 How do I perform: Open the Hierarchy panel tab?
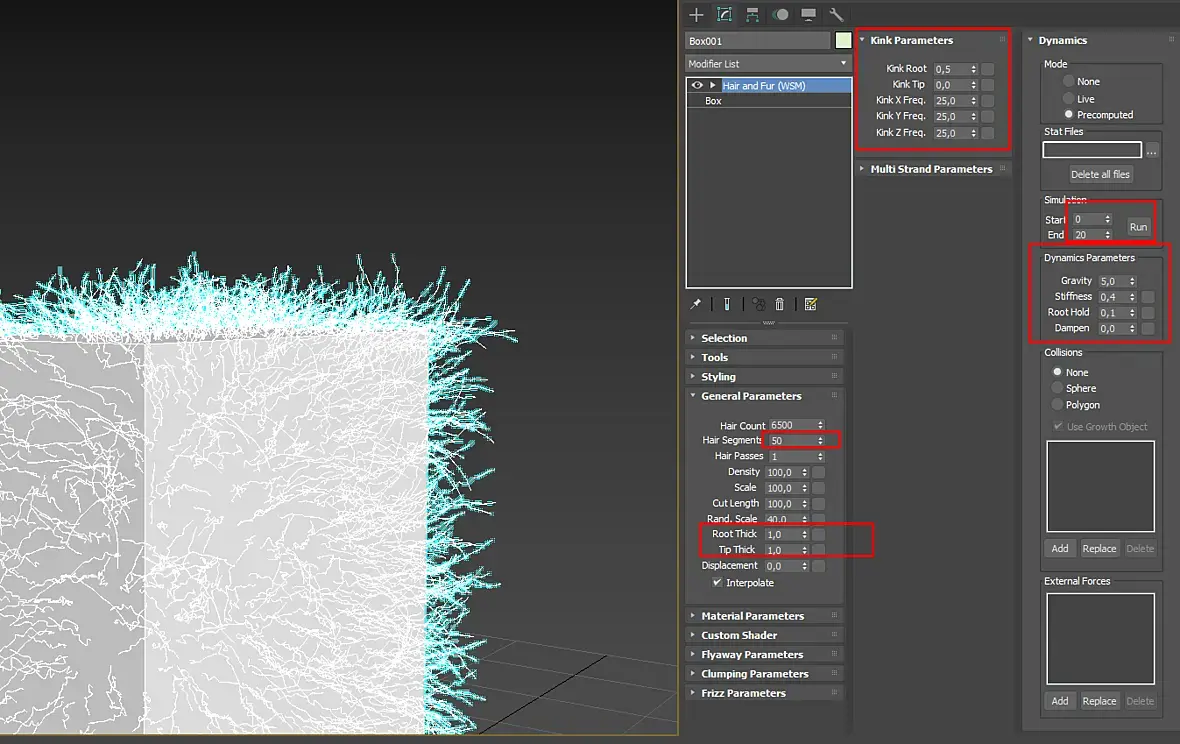tap(752, 15)
